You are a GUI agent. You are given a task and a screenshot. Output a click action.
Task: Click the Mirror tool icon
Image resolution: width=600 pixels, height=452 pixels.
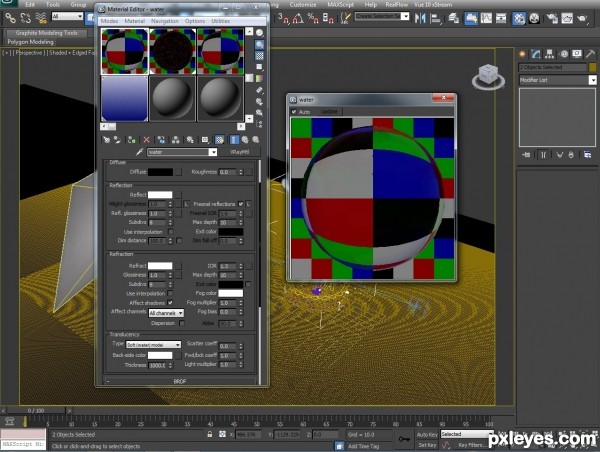pos(420,18)
